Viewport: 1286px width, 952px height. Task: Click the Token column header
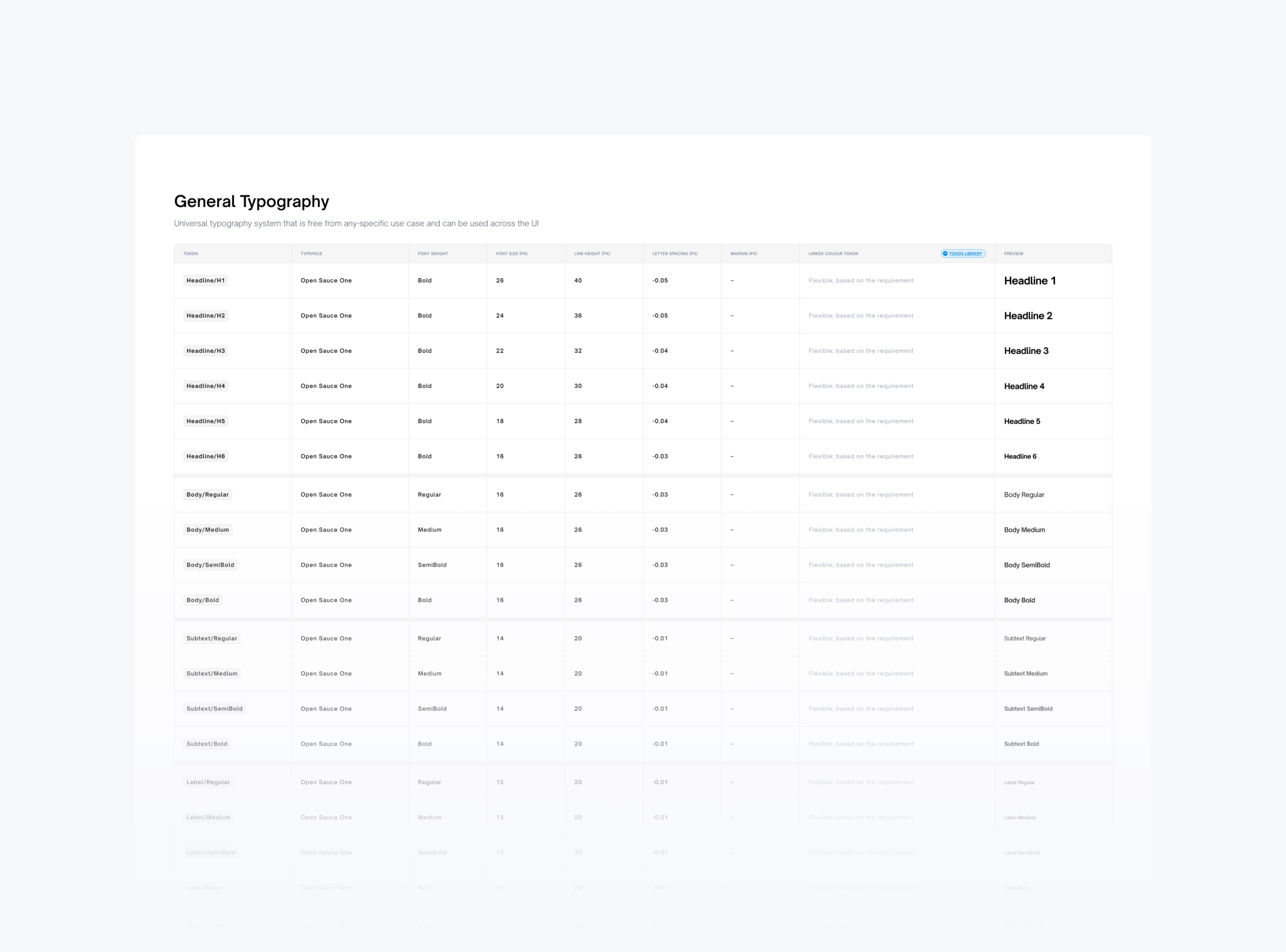[190, 253]
